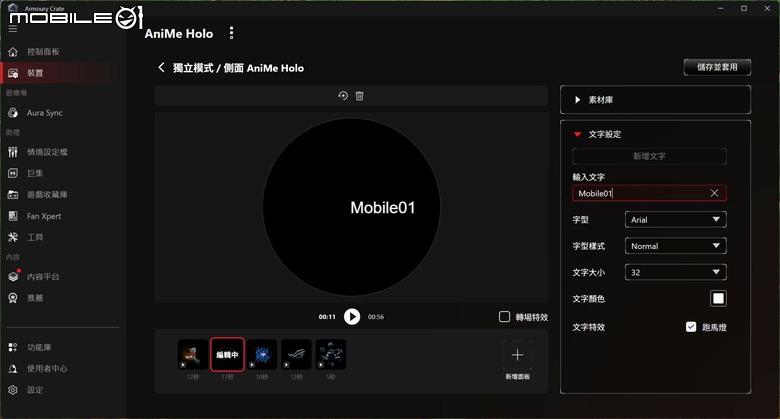Click the 控制面板 home icon
The image size is (780, 419).
click(x=13, y=52)
